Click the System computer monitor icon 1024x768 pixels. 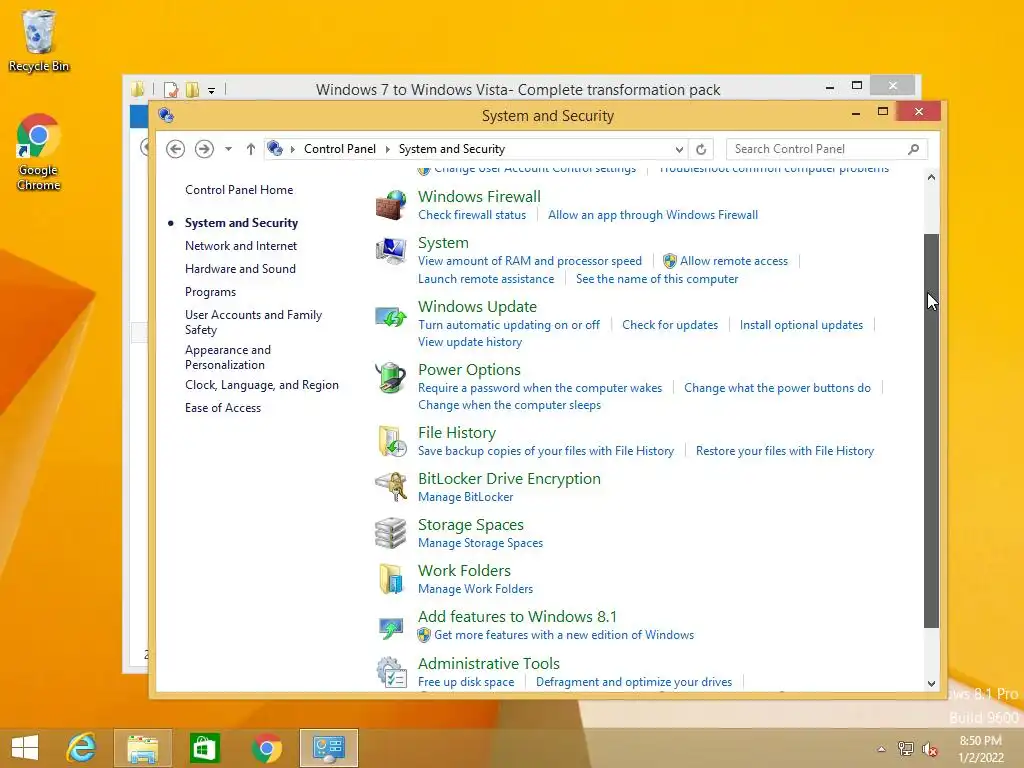pos(391,251)
